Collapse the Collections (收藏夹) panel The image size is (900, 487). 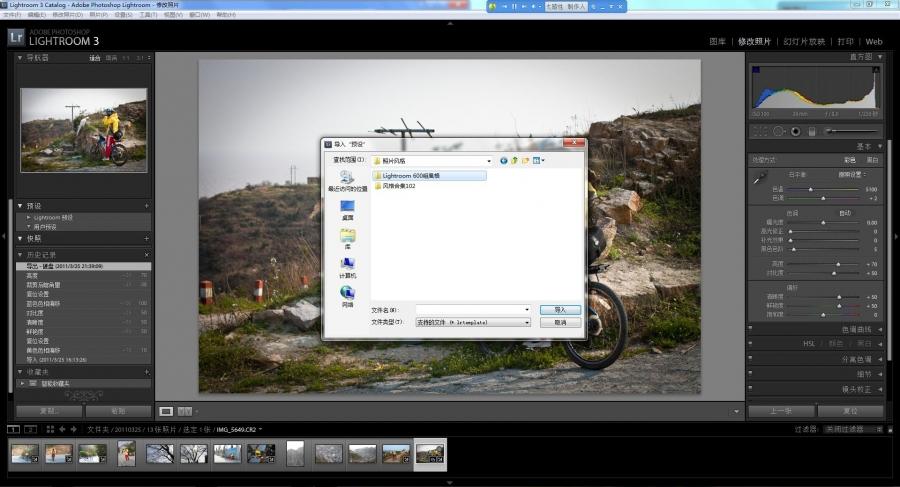tap(20, 372)
